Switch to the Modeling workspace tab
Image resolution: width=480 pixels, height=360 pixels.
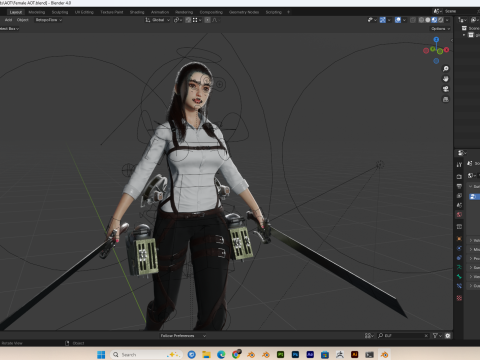(37, 12)
